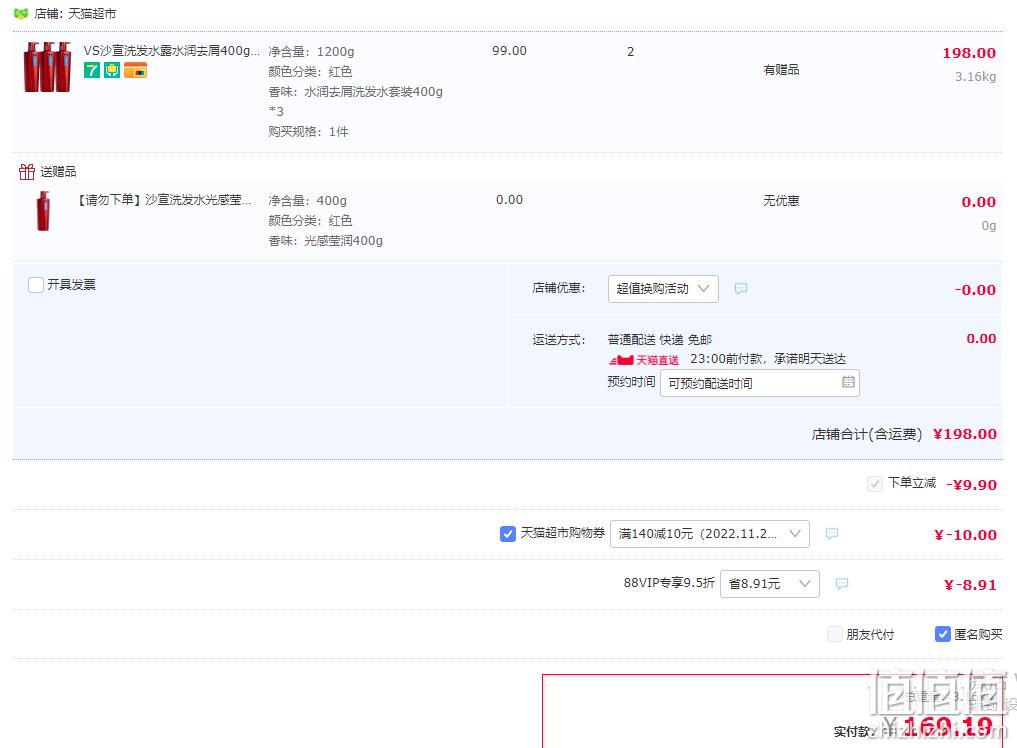Open the 超值换购活动 store discount dropdown
Image resolution: width=1017 pixels, height=748 pixels.
pos(663,289)
